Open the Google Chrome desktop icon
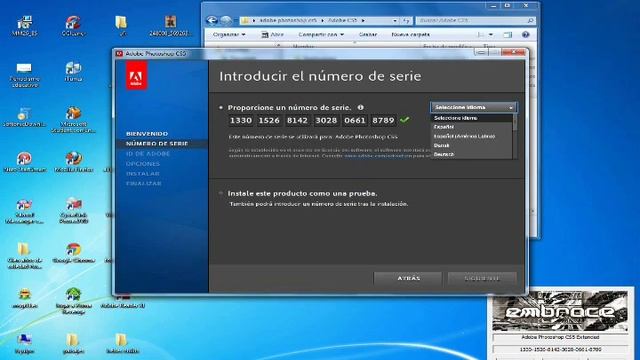The width and height of the screenshot is (640, 360). pos(73,253)
